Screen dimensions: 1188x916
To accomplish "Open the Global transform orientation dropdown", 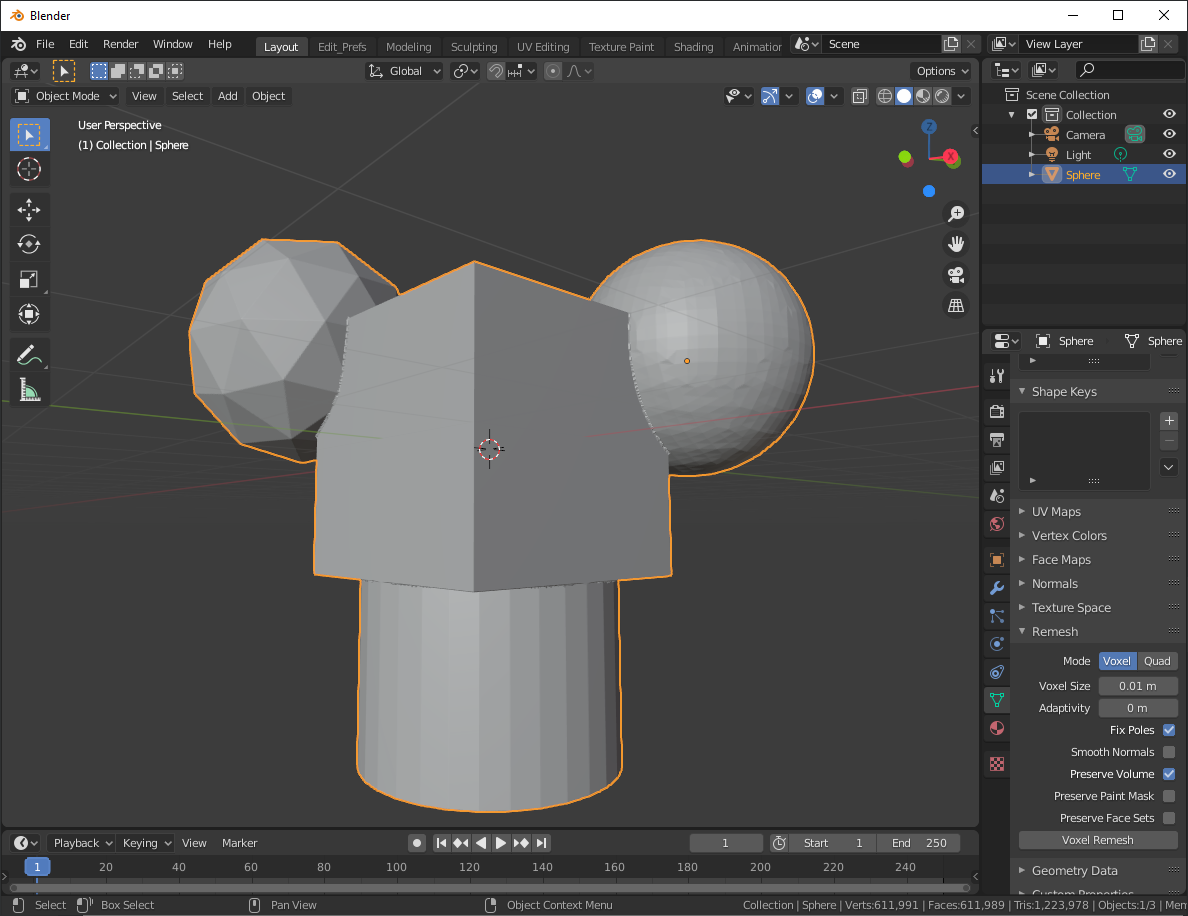I will 405,71.
